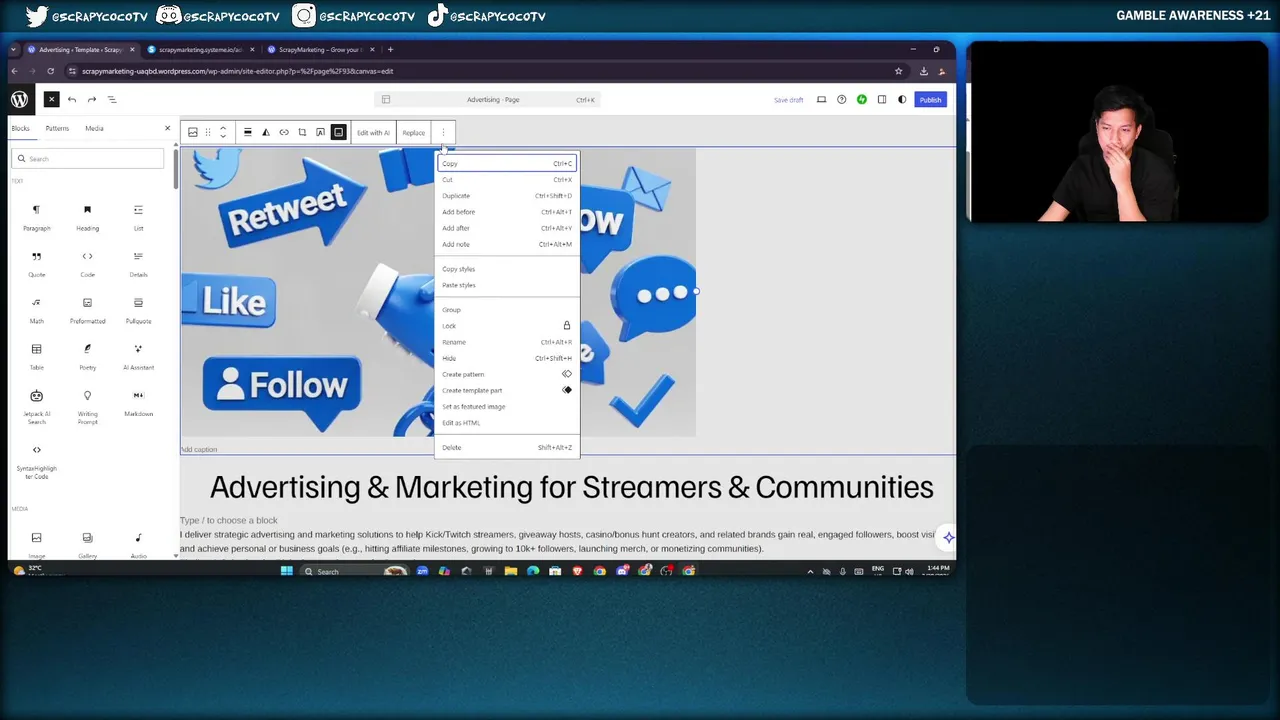Image resolution: width=1280 pixels, height=720 pixels.
Task: Insert a Details block
Action: (x=138, y=264)
